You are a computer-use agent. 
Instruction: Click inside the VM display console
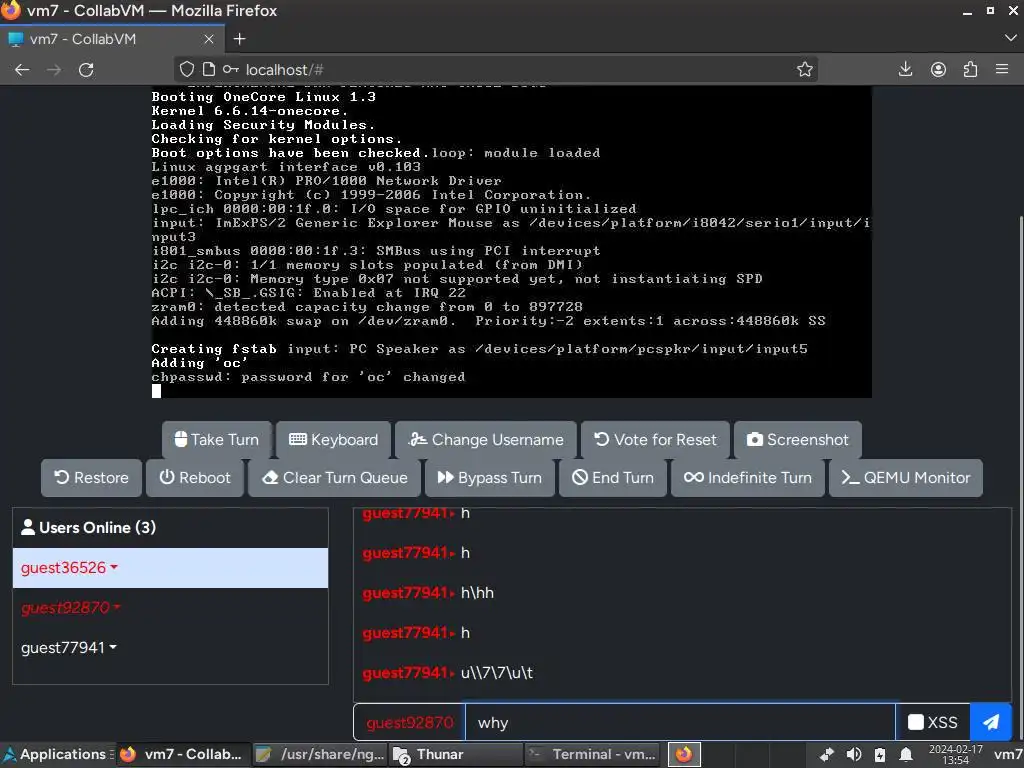tap(511, 242)
